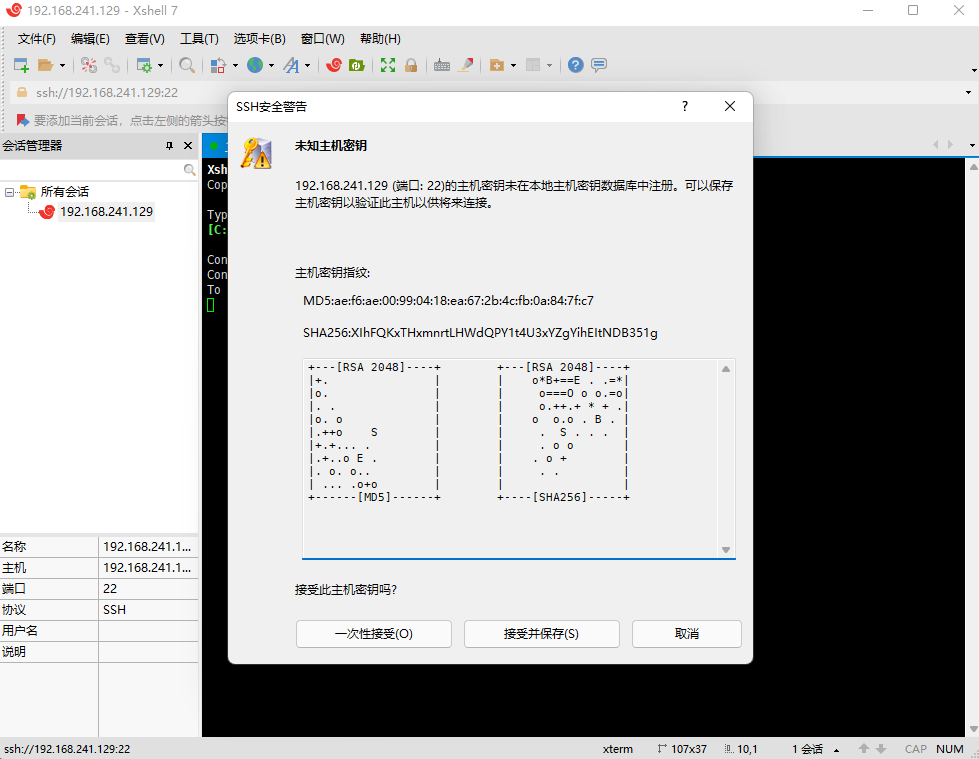Image resolution: width=979 pixels, height=759 pixels.
Task: Open the on-screen keyboard icon
Action: coord(442,65)
